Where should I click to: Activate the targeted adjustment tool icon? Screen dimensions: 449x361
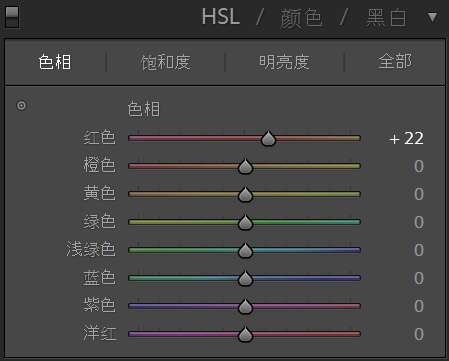[21, 106]
